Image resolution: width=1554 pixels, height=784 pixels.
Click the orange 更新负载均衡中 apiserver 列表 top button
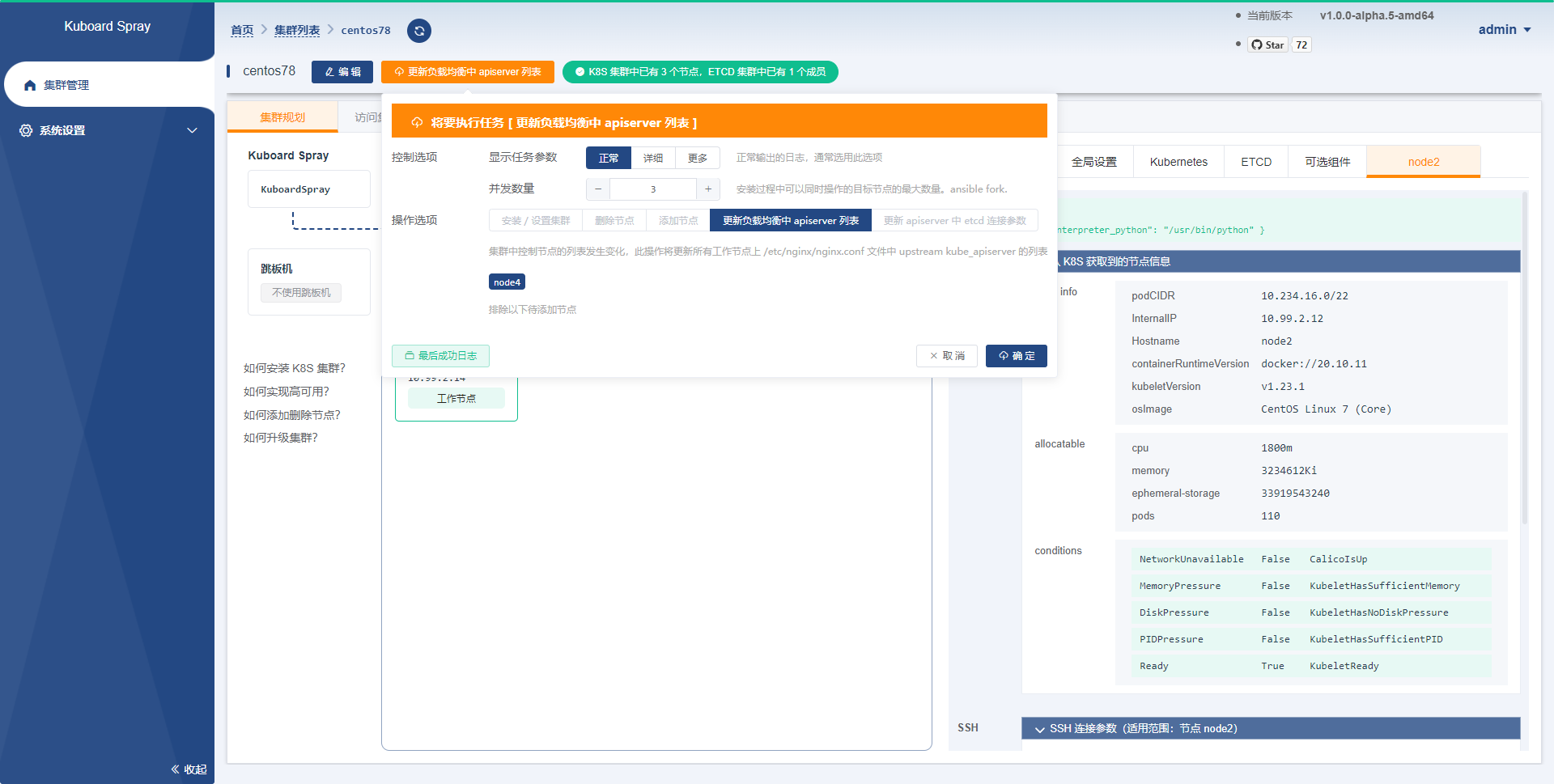click(x=468, y=72)
